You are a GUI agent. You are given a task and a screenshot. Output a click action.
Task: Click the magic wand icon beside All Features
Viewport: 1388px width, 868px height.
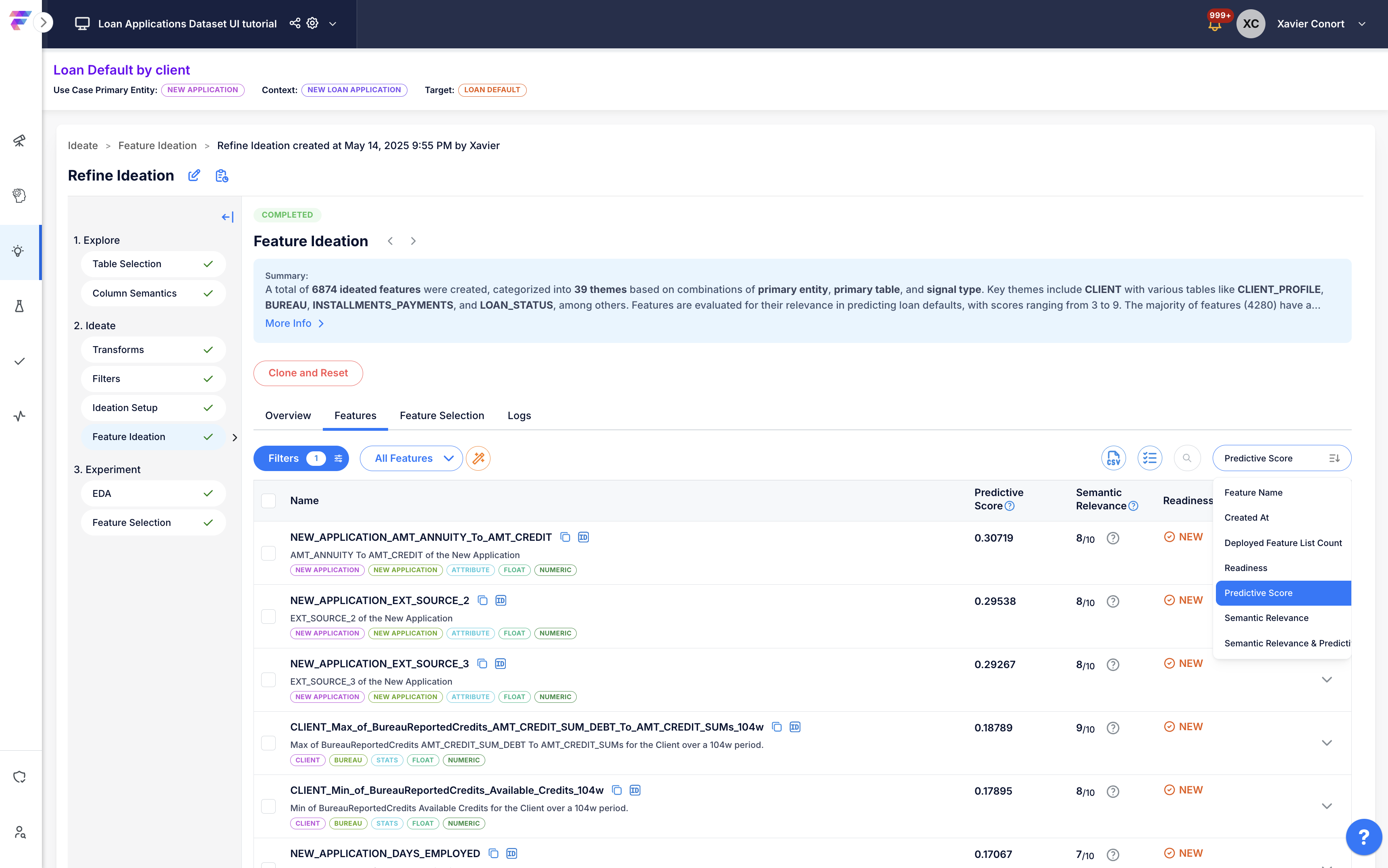(x=478, y=458)
